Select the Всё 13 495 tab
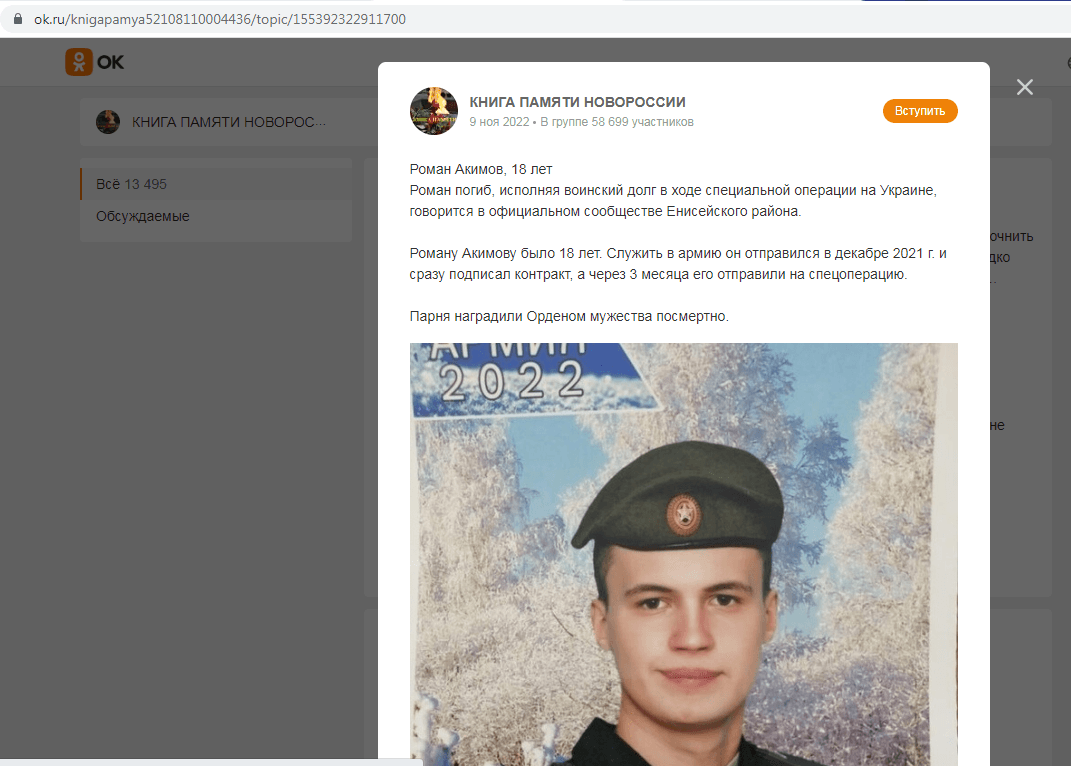Screen dimensions: 1071x766 pyautogui.click(x=216, y=184)
